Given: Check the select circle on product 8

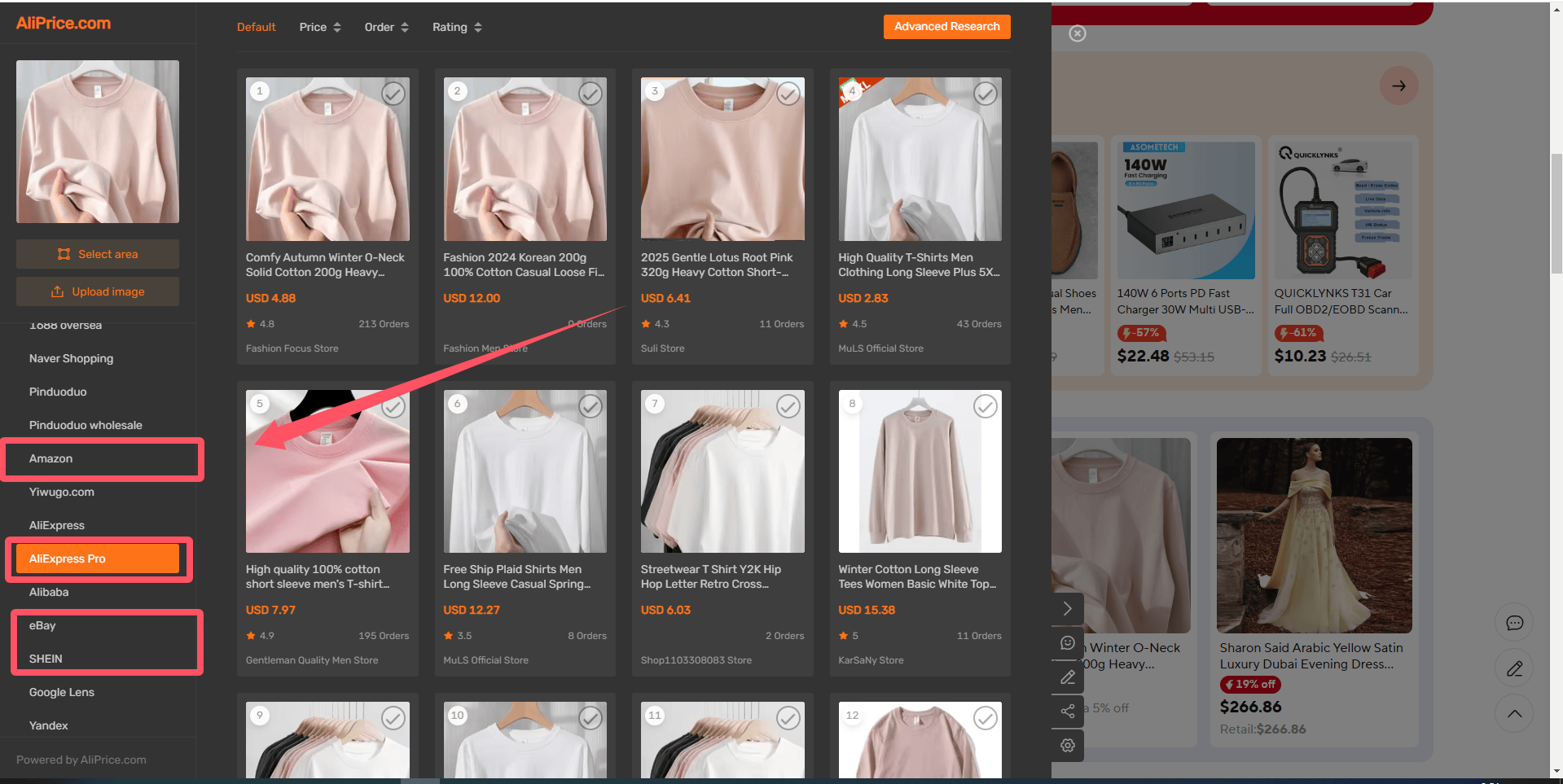Looking at the screenshot, I should pos(986,405).
